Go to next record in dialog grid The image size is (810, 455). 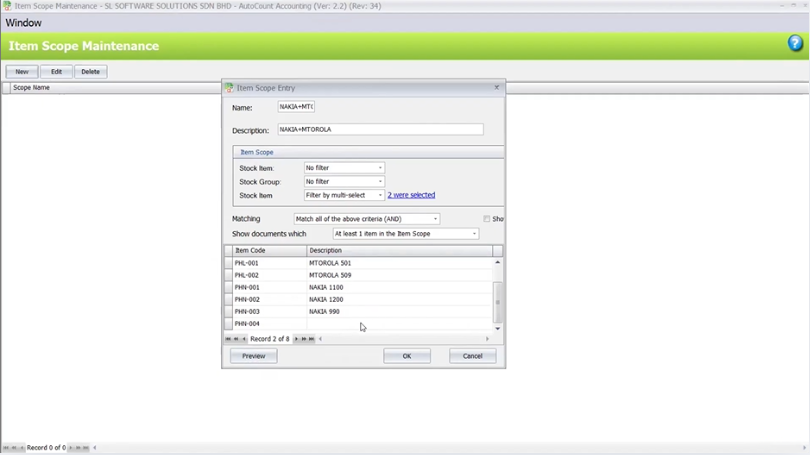[x=296, y=339]
